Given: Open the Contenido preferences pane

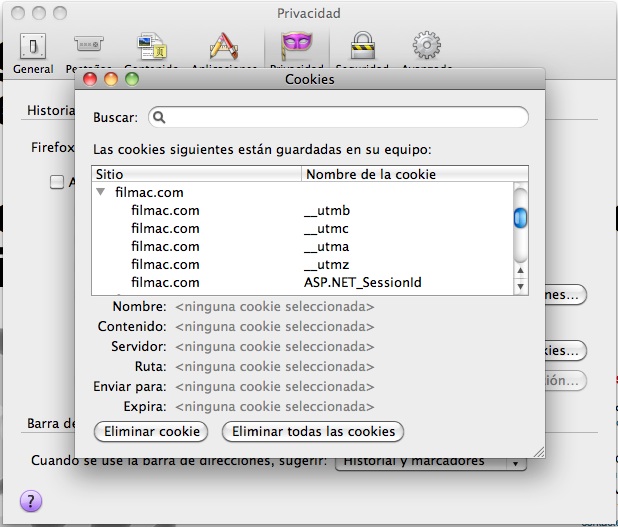Looking at the screenshot, I should pos(151,47).
